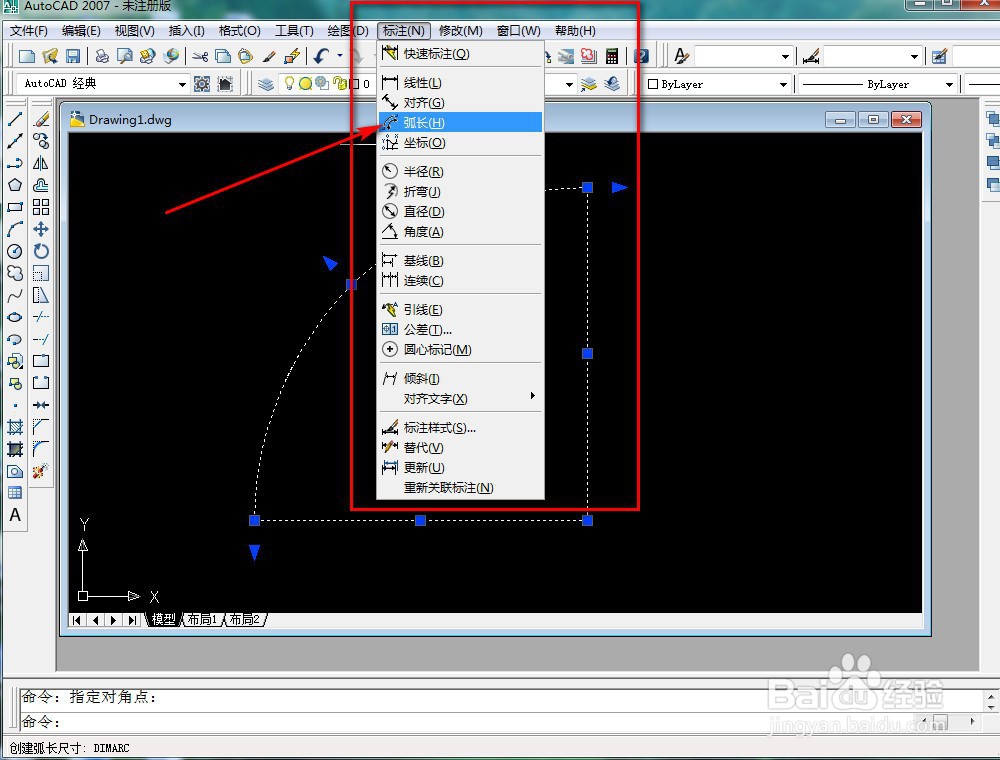
Task: Click Workspace Settings gear icon
Action: (x=202, y=84)
